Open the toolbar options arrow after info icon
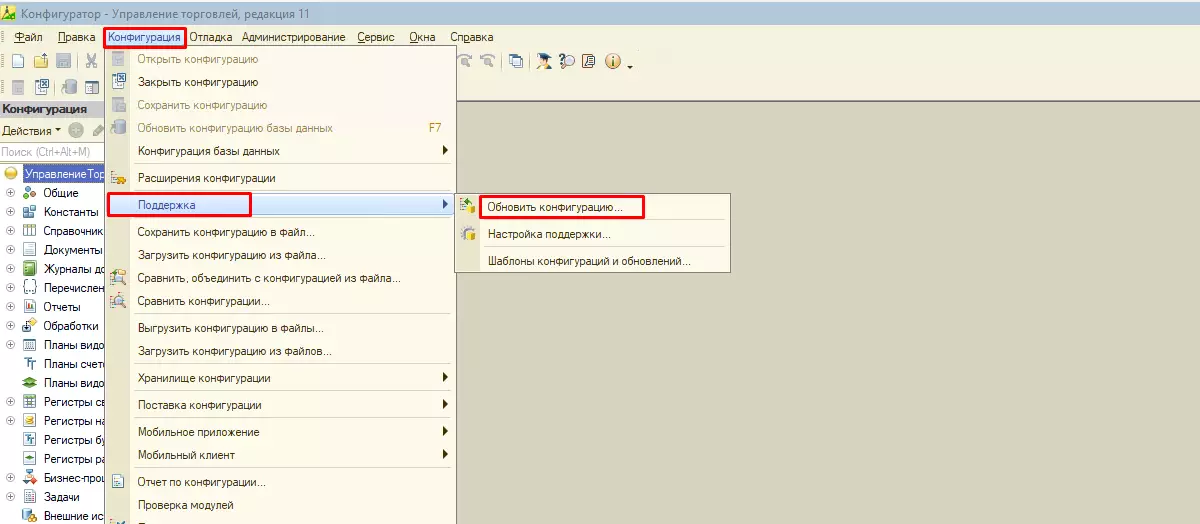 pyautogui.click(x=630, y=66)
